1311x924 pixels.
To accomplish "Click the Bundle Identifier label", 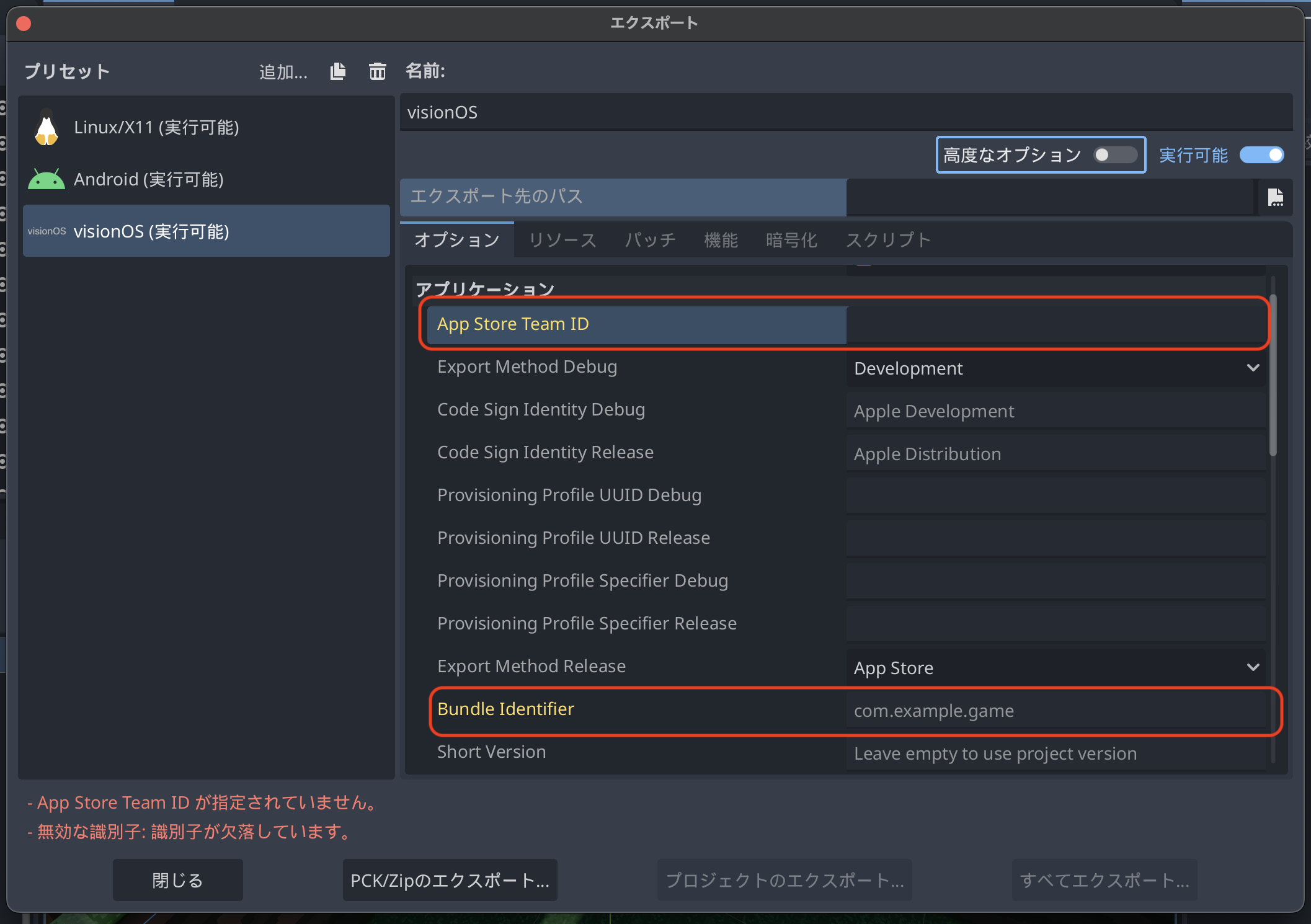I will click(505, 709).
